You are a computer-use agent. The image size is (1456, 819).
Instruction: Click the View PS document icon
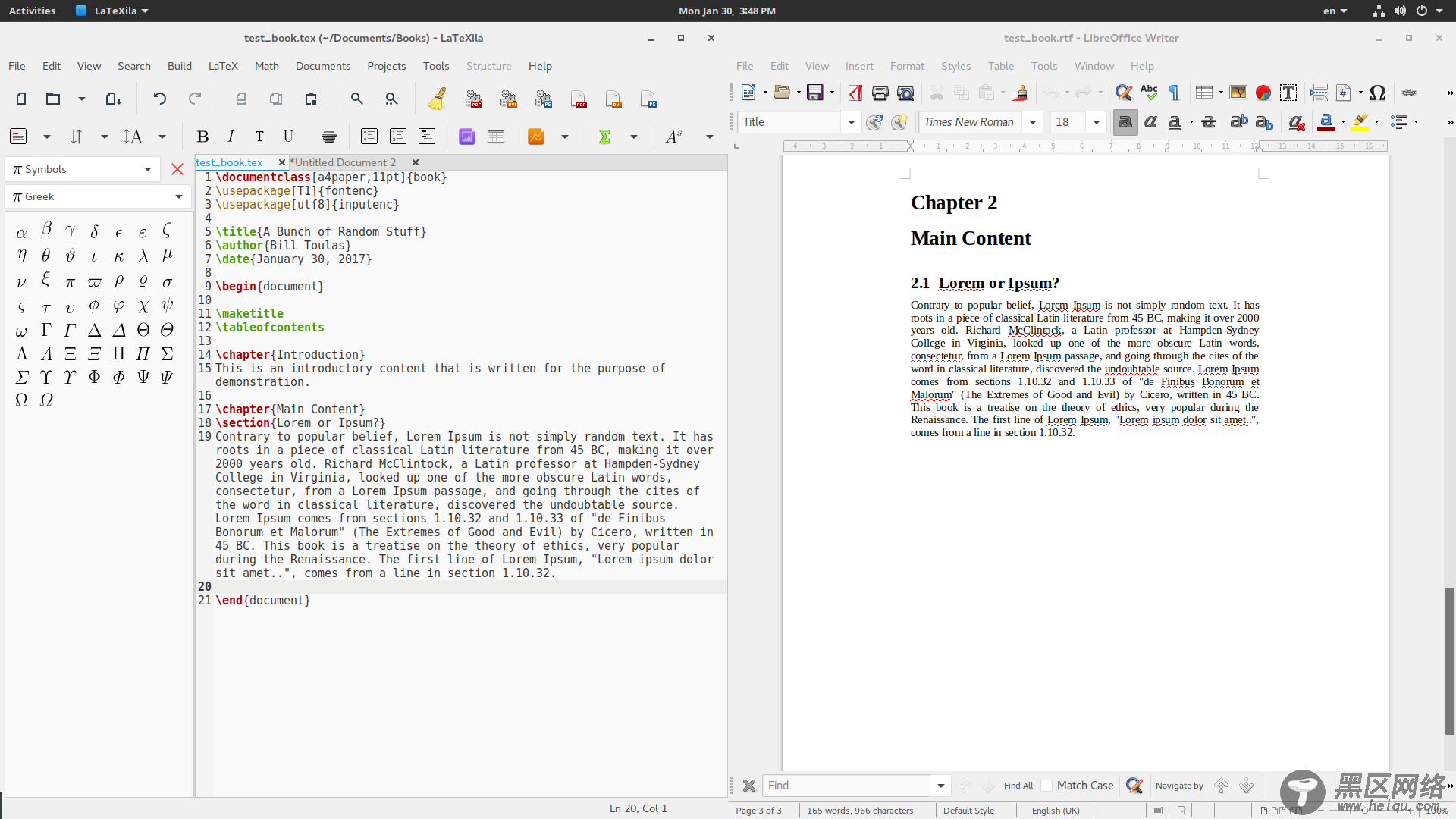point(648,99)
